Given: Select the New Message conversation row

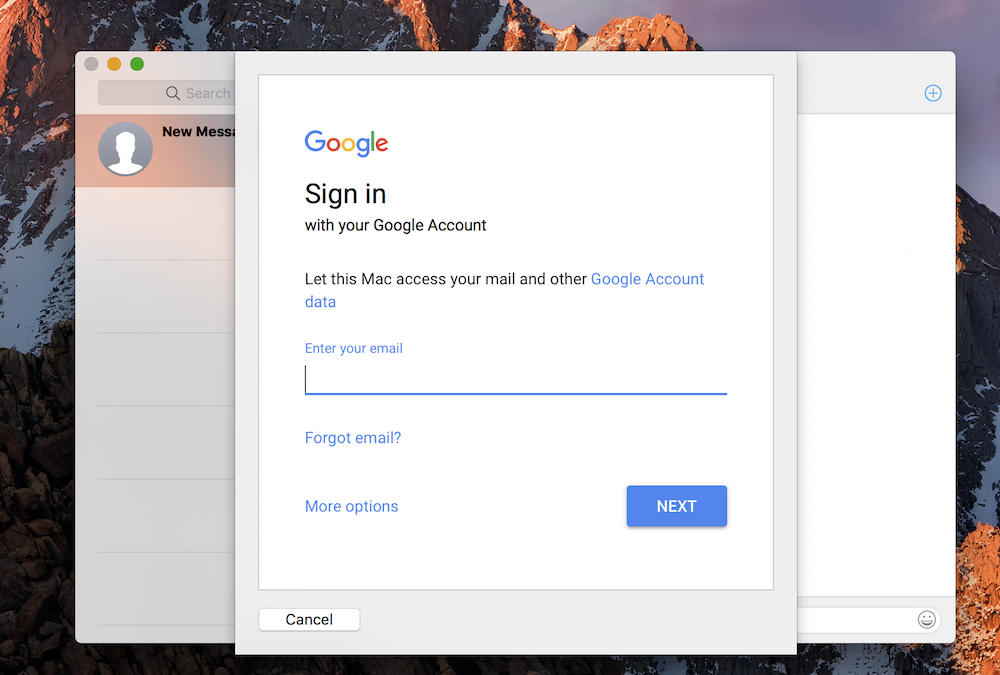Looking at the screenshot, I should pyautogui.click(x=155, y=151).
